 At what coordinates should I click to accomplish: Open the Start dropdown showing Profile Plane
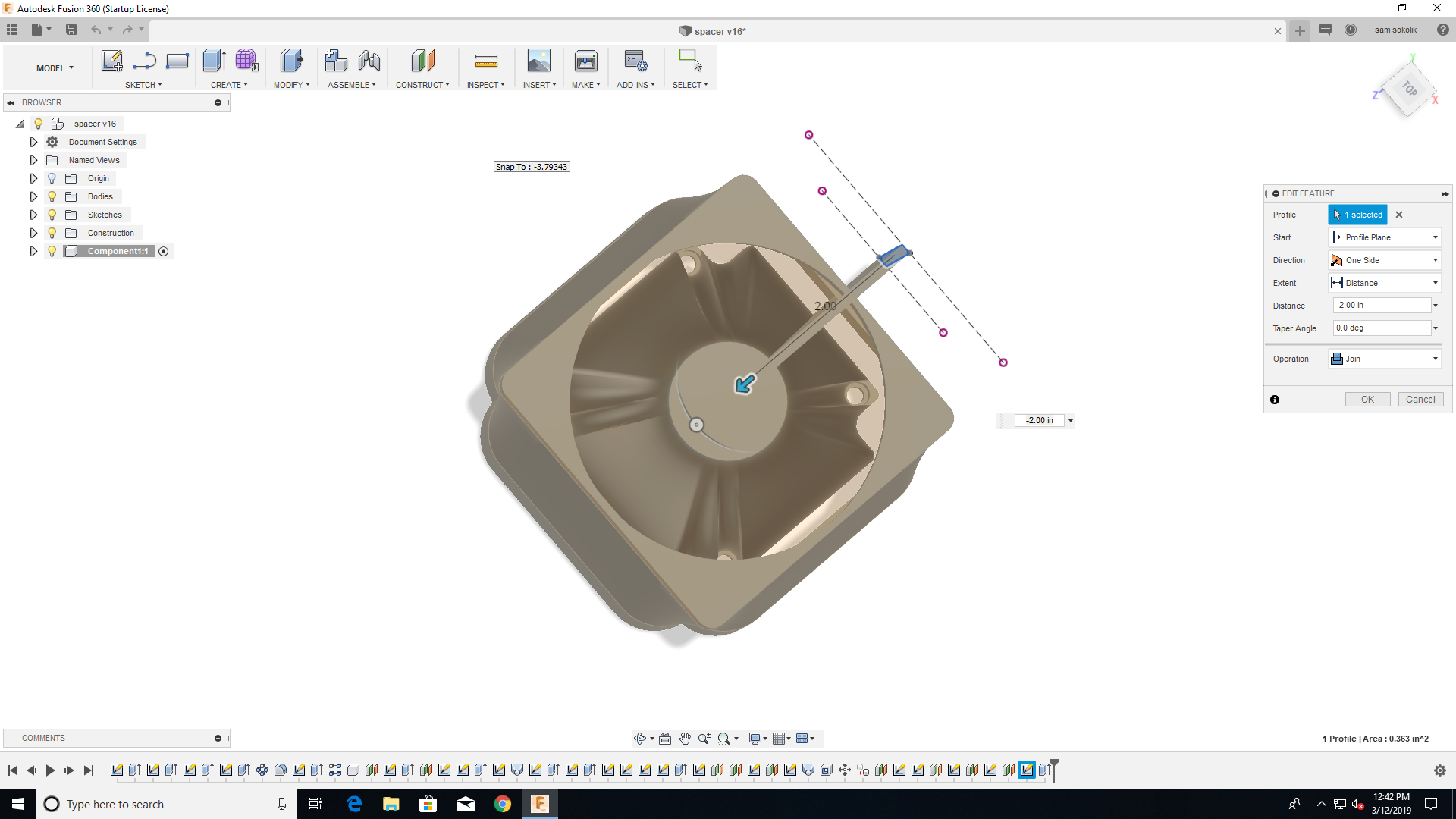coord(1435,237)
